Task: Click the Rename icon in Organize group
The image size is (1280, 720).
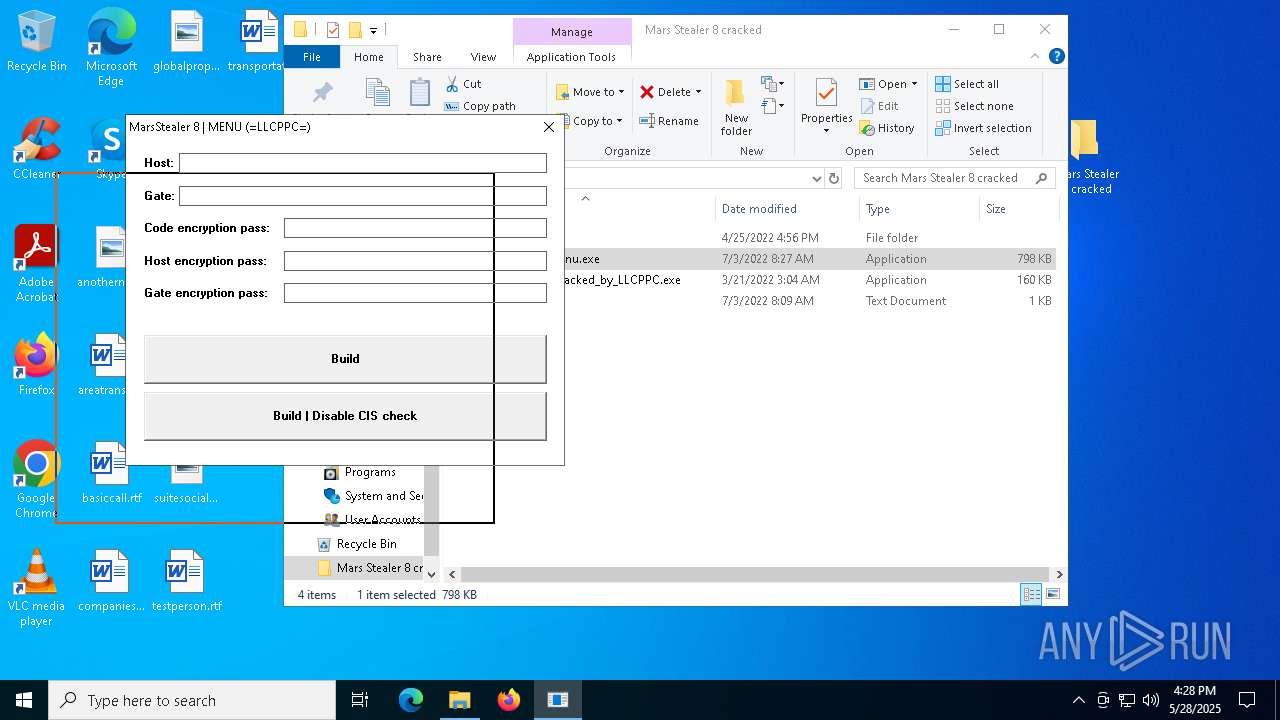Action: (647, 121)
